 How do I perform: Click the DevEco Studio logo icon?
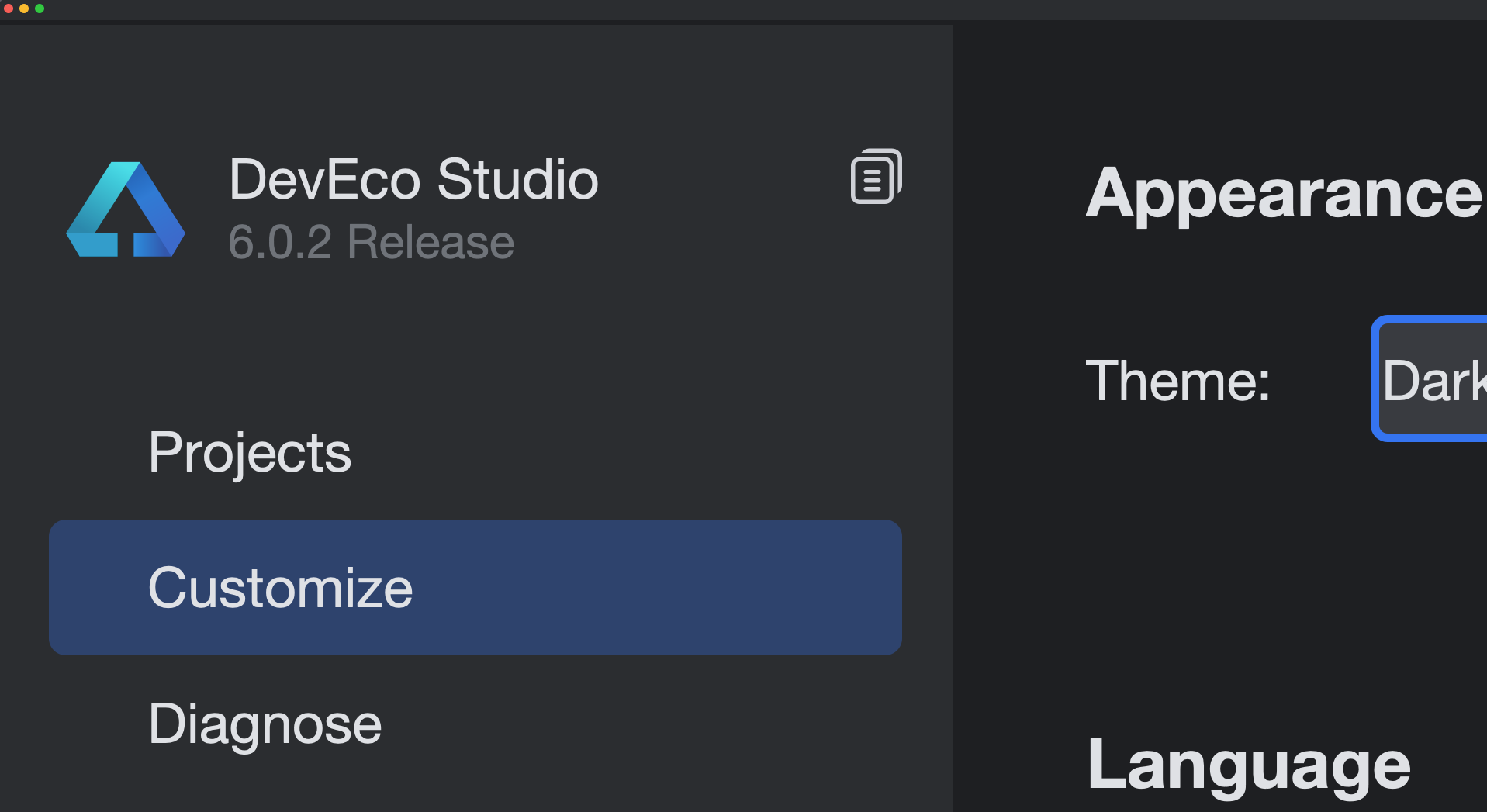[126, 209]
